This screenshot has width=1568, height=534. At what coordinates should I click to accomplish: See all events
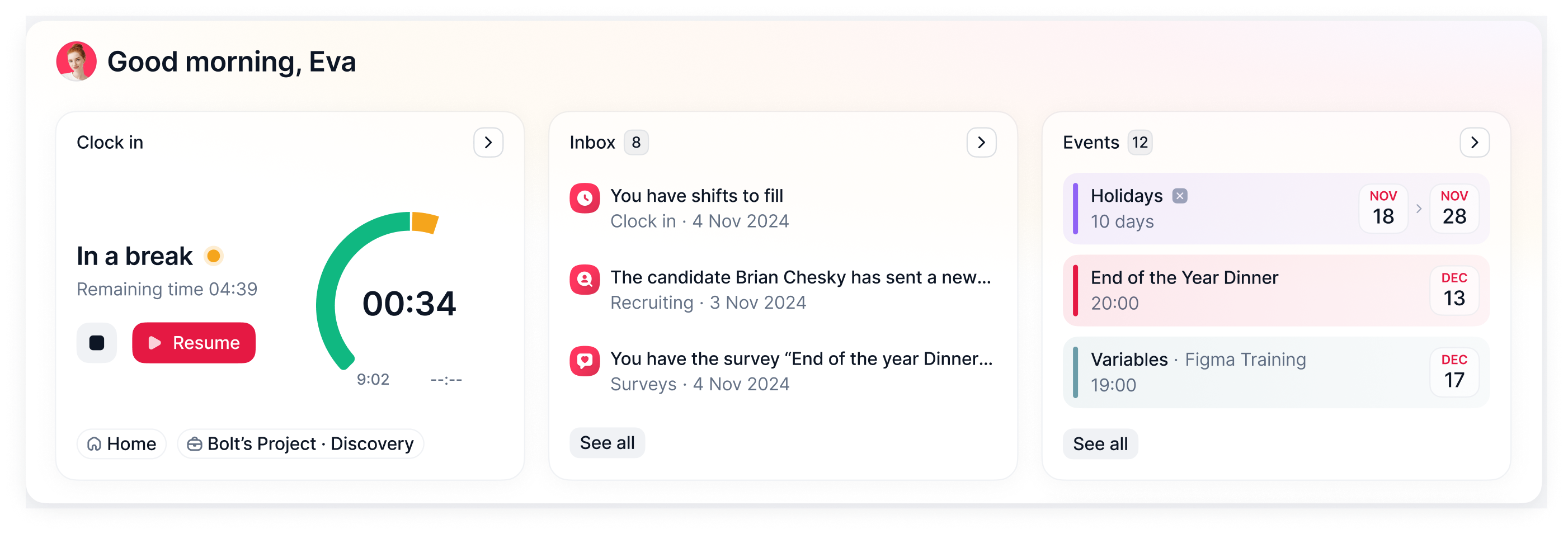tap(1100, 444)
